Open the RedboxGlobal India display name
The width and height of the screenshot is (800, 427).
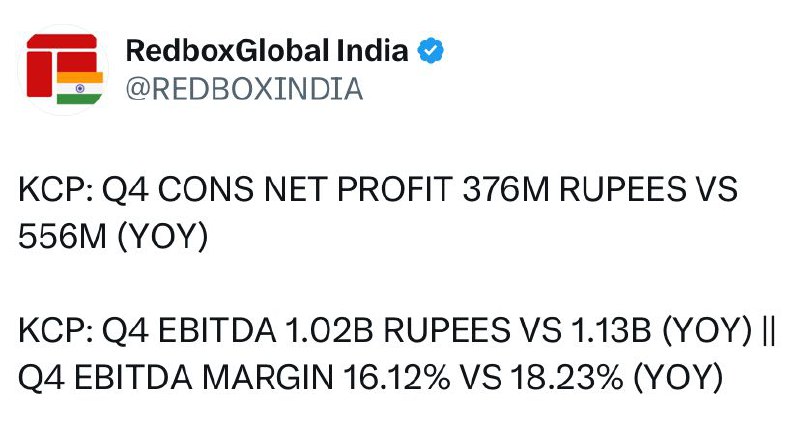click(x=267, y=51)
